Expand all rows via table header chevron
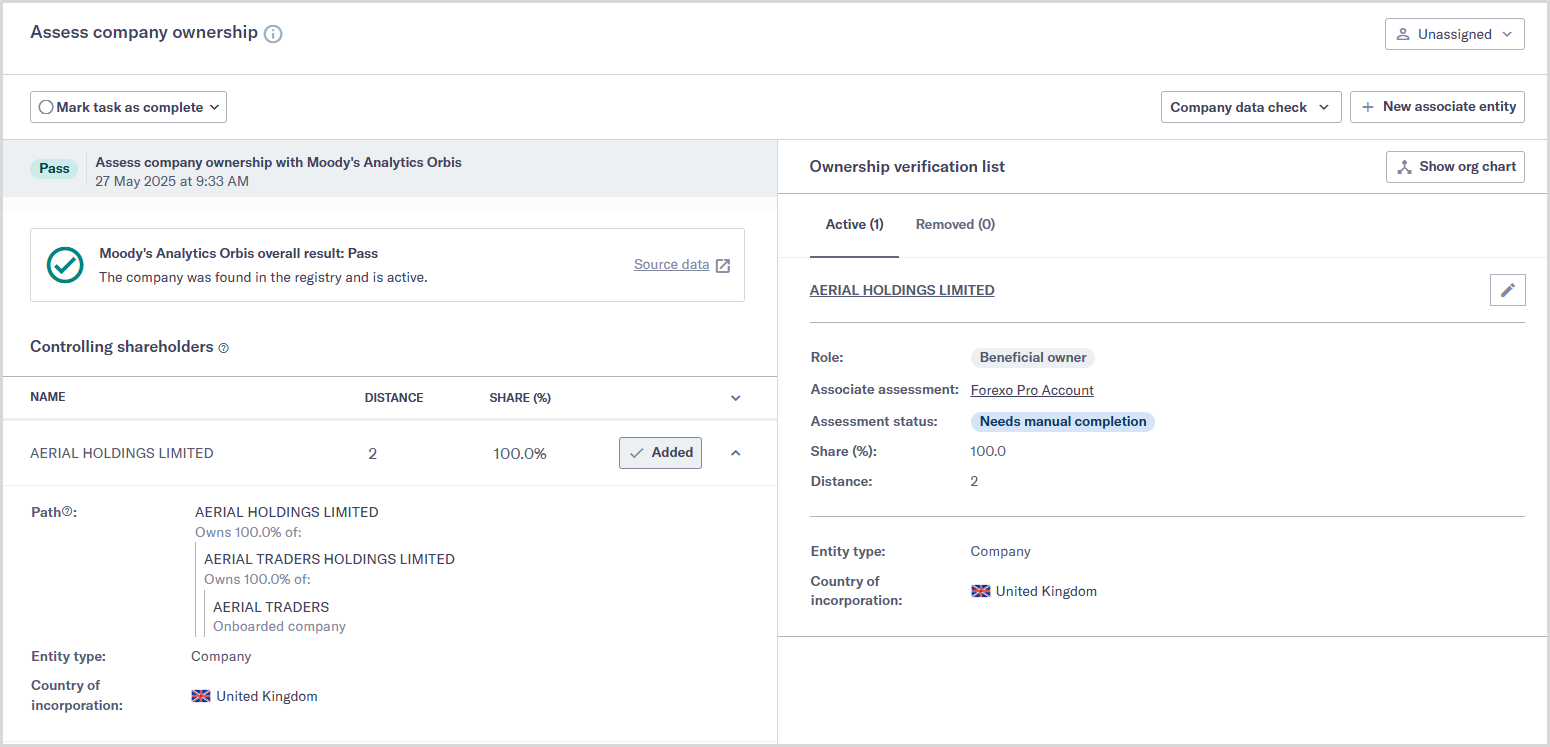The image size is (1550, 747). point(736,398)
